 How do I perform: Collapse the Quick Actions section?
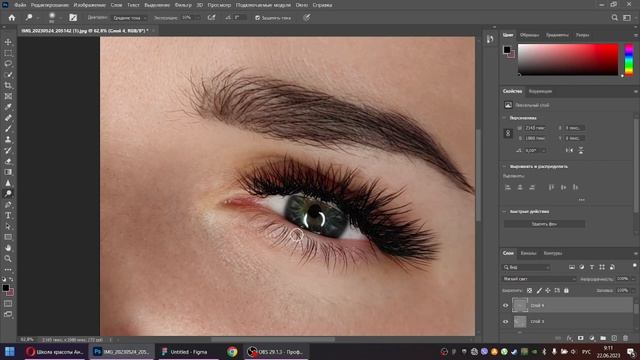click(x=504, y=212)
